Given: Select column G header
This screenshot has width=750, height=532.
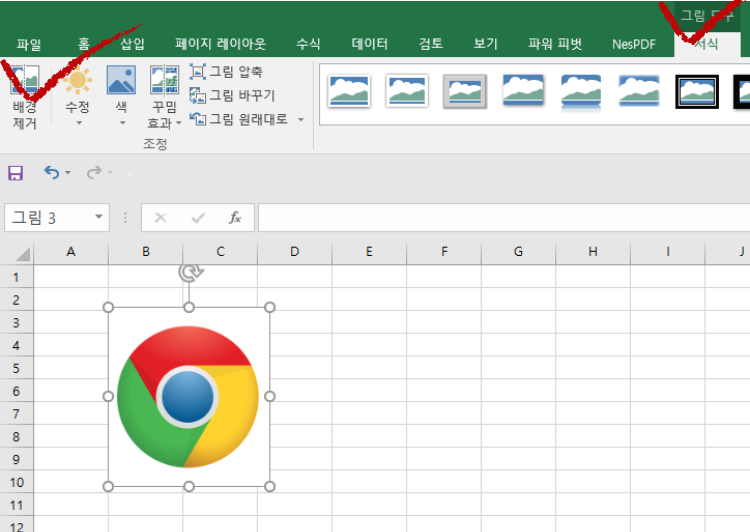Looking at the screenshot, I should (518, 252).
